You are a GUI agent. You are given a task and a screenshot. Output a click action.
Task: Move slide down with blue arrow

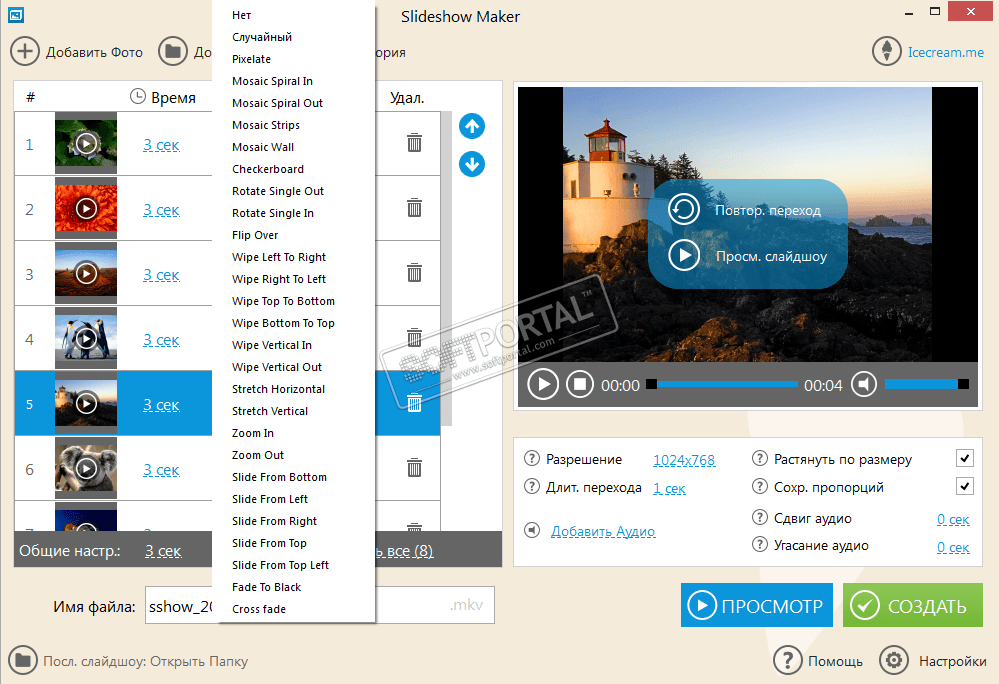coord(472,164)
